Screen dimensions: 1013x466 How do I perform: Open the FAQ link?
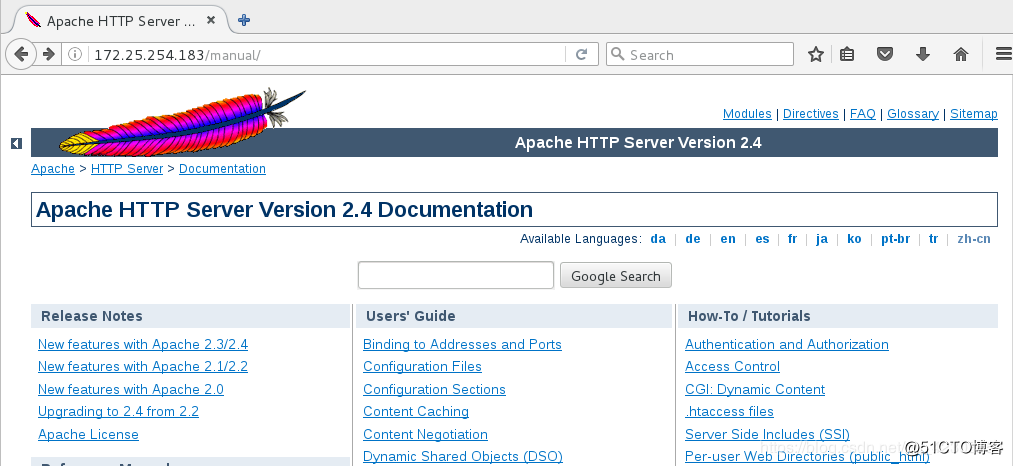pos(862,114)
